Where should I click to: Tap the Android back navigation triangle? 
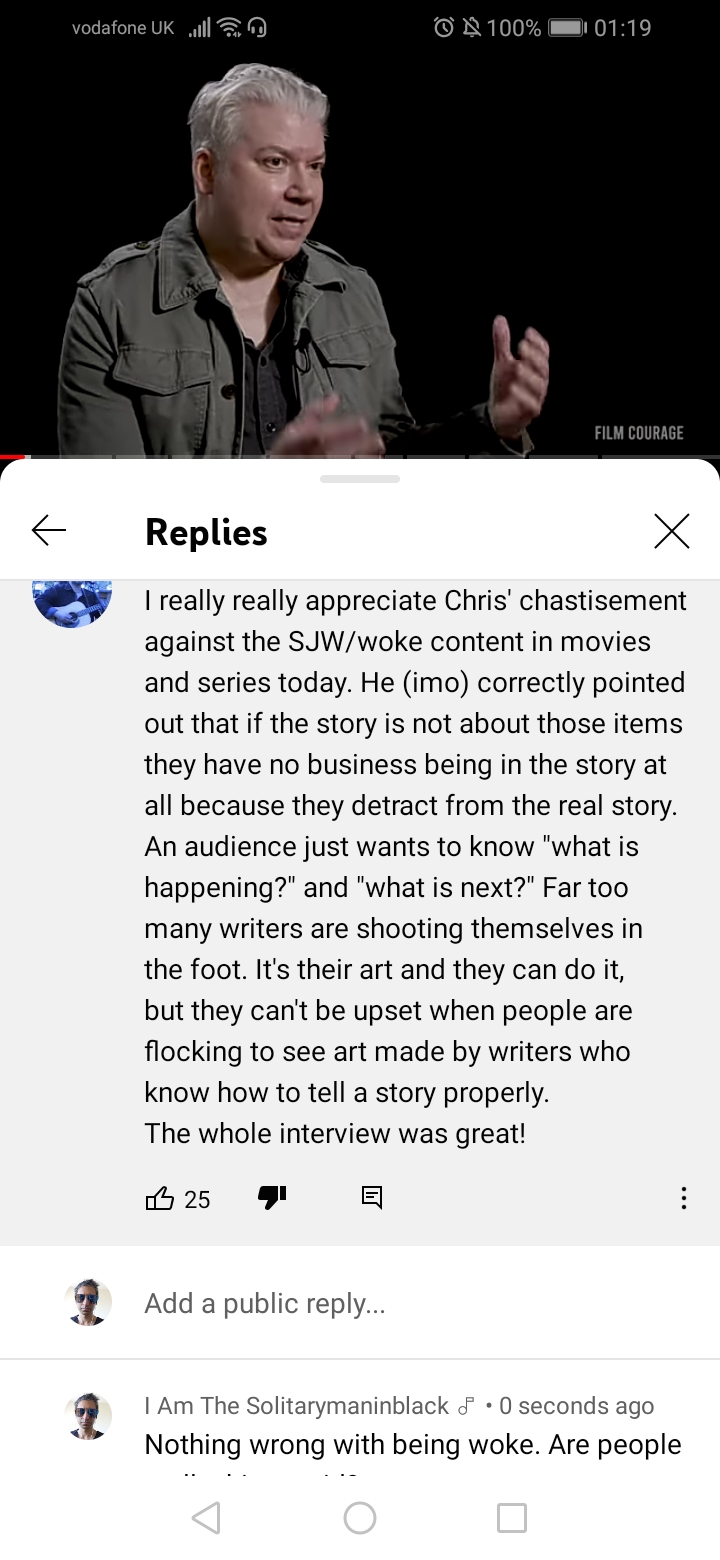coord(206,1517)
